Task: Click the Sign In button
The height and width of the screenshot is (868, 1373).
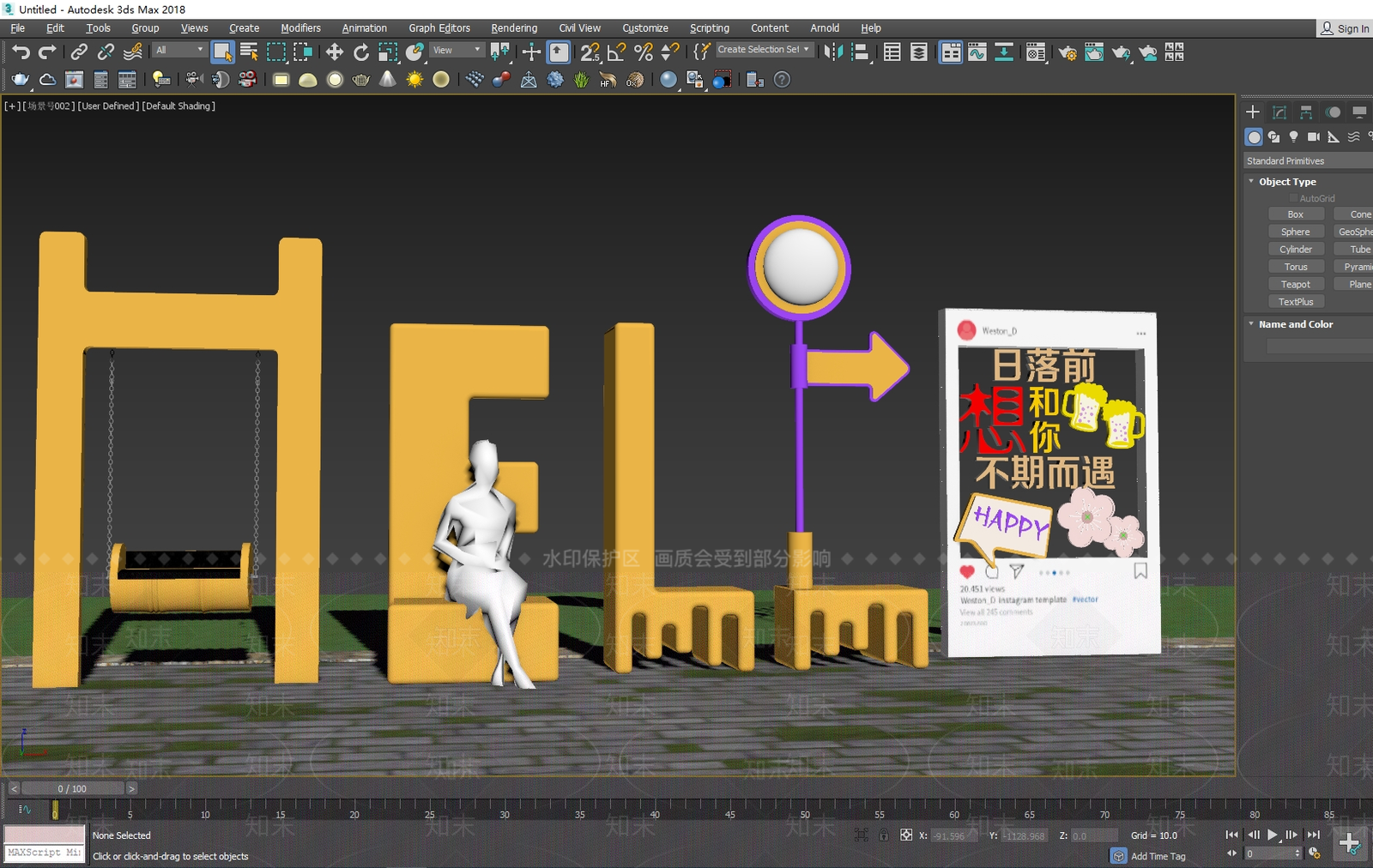Action: (x=1345, y=28)
